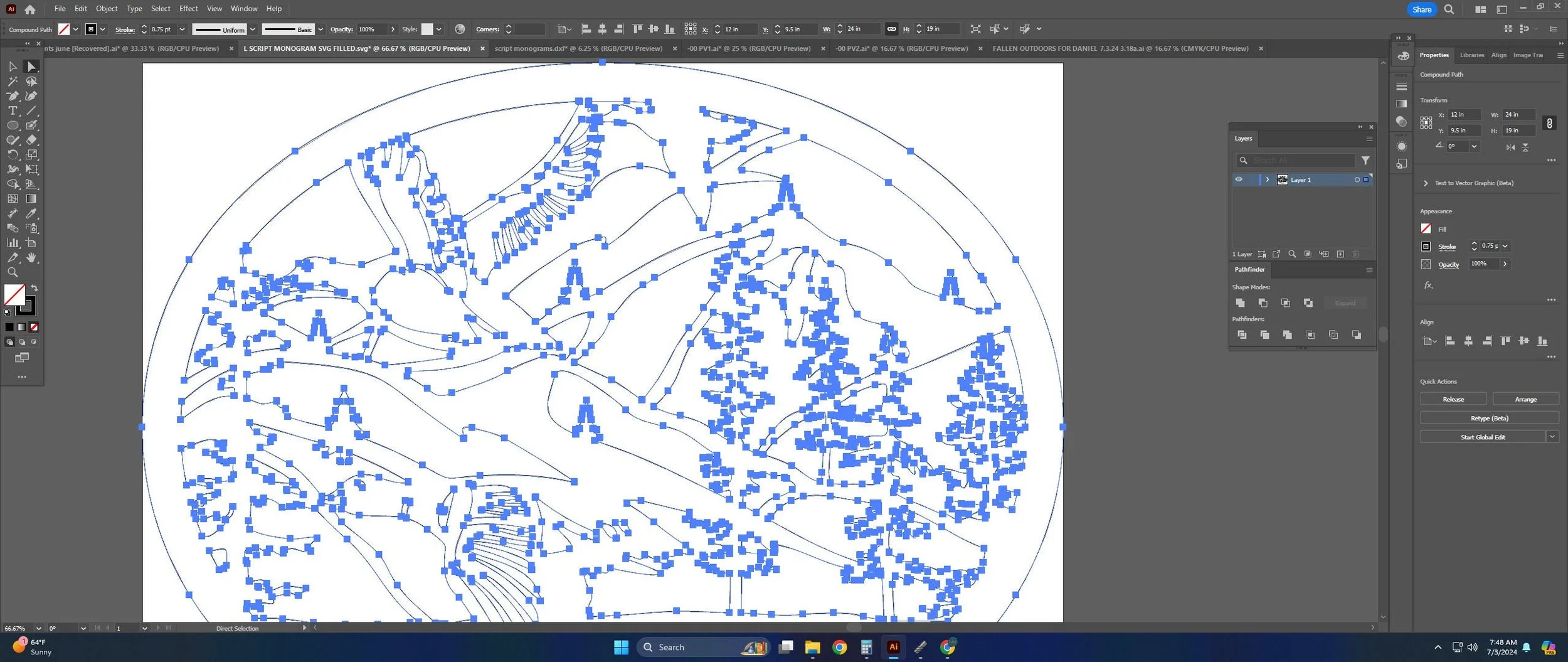Open the Effect menu
This screenshot has height=662, width=1568.
coord(188,9)
